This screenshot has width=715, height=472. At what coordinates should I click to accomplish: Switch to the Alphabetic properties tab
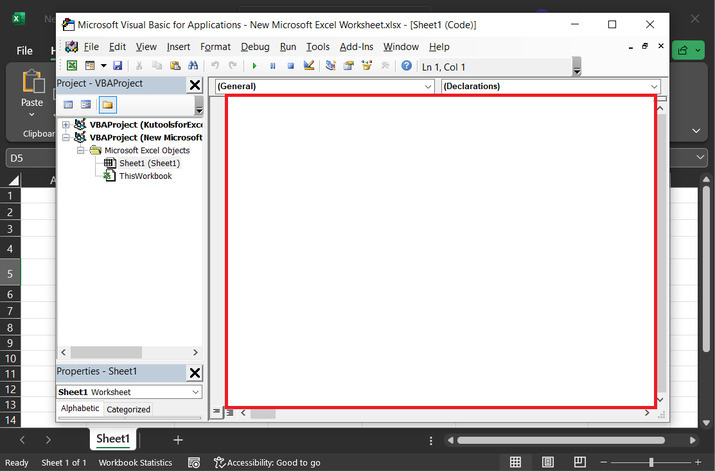(80, 408)
